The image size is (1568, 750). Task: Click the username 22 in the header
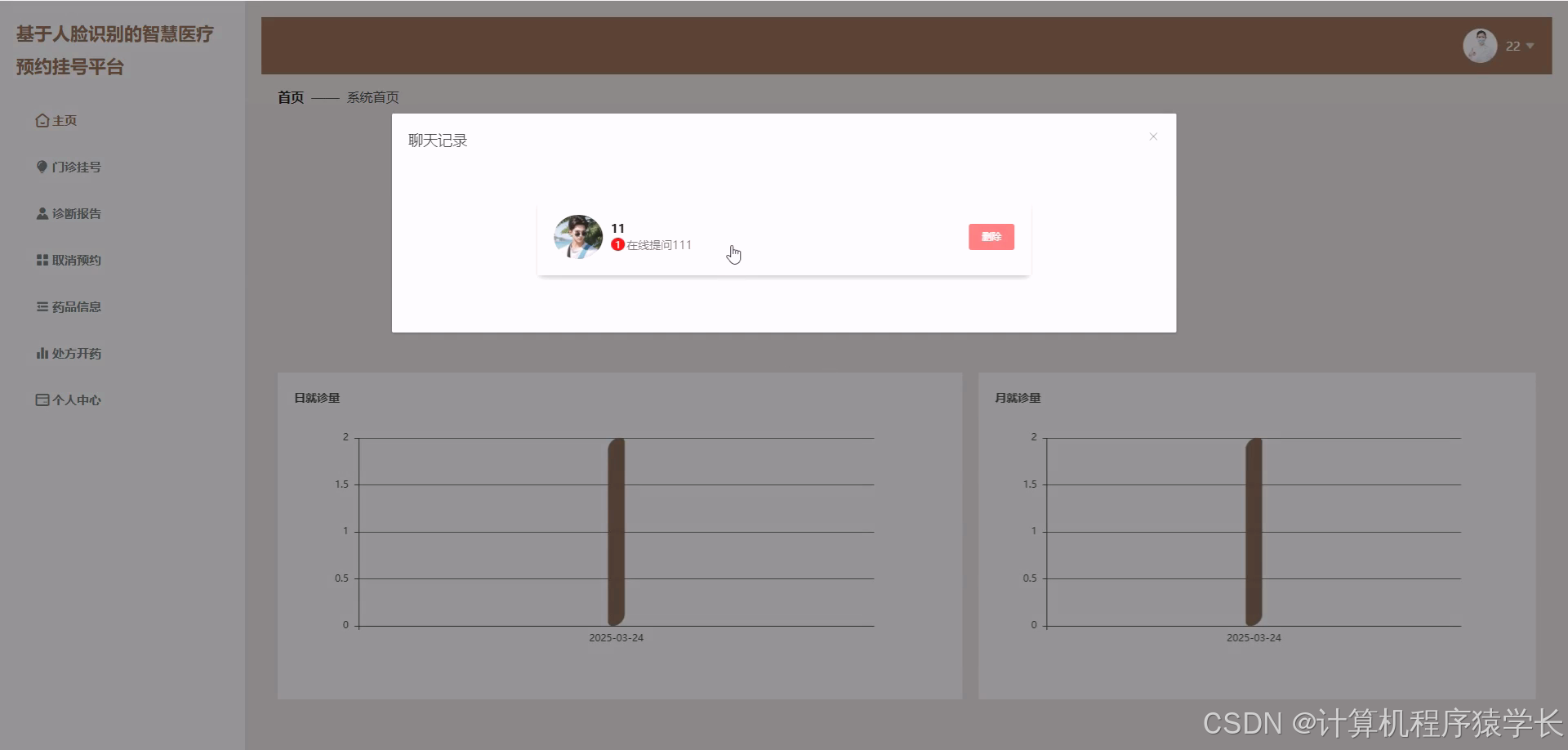click(1512, 46)
